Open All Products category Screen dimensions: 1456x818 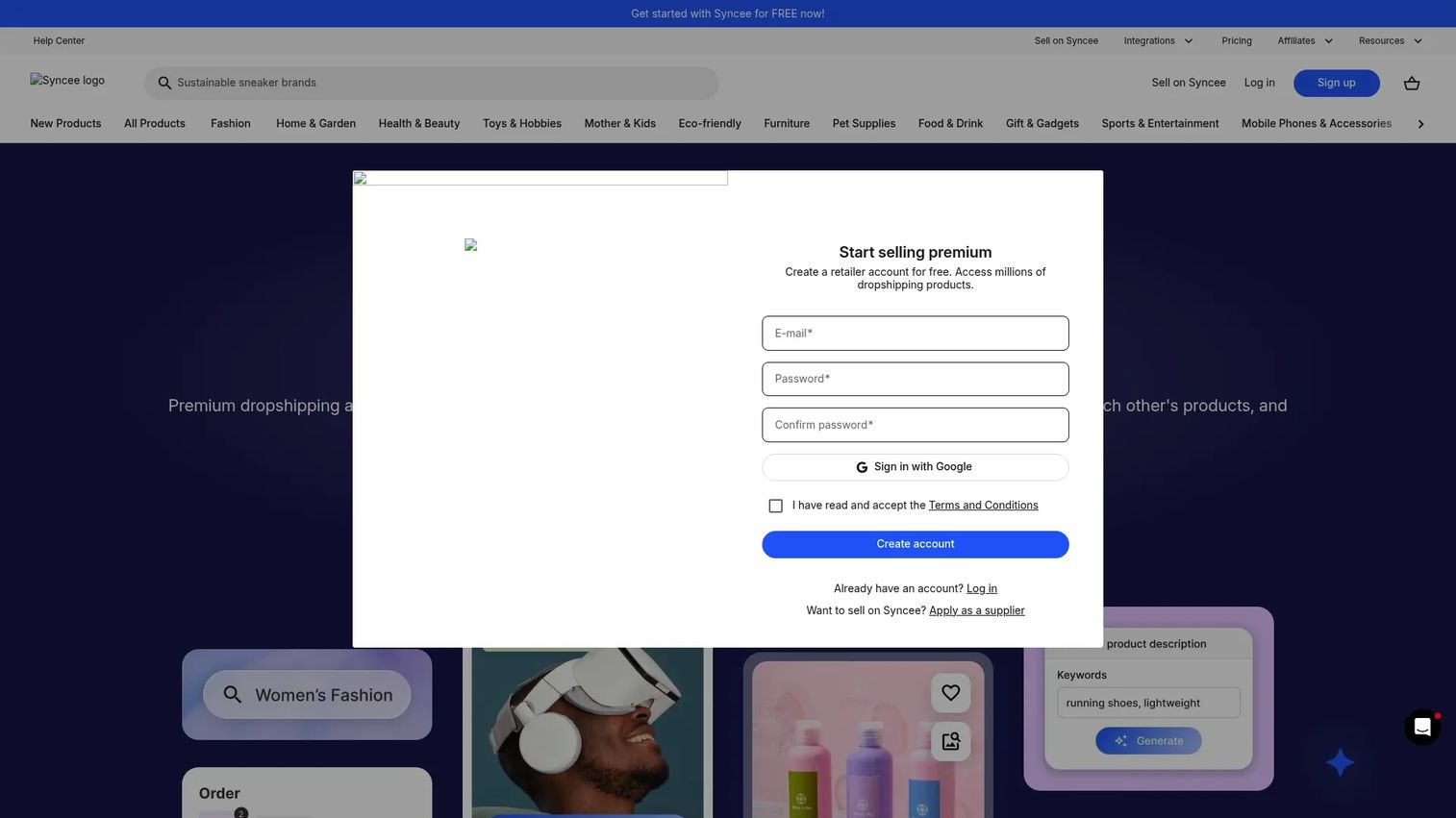tap(155, 123)
